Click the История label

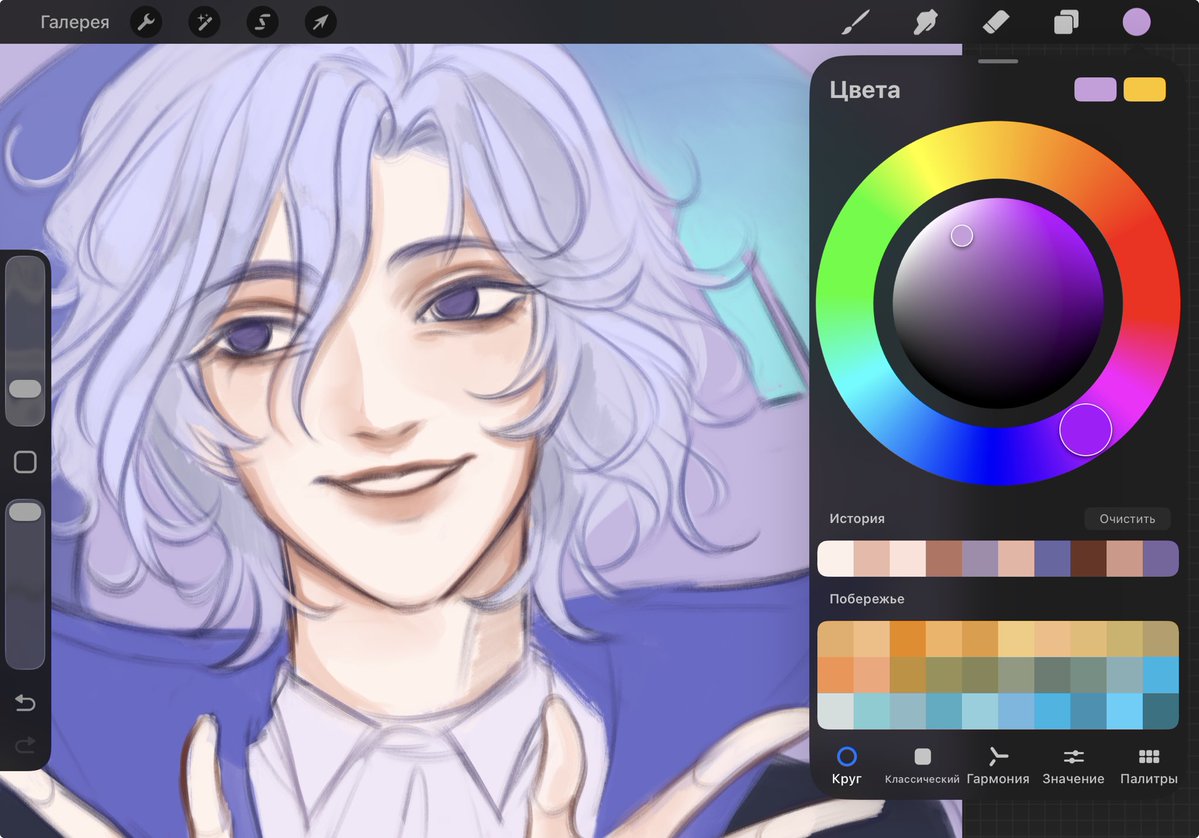[x=857, y=518]
